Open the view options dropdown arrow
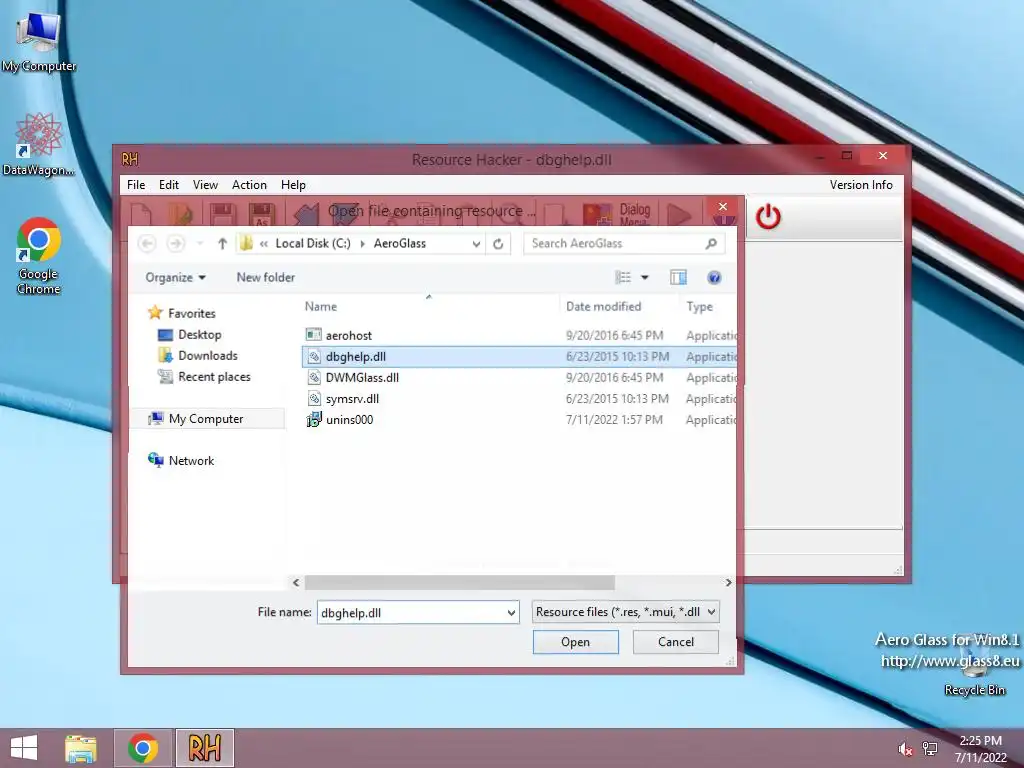This screenshot has width=1024, height=768. (645, 278)
